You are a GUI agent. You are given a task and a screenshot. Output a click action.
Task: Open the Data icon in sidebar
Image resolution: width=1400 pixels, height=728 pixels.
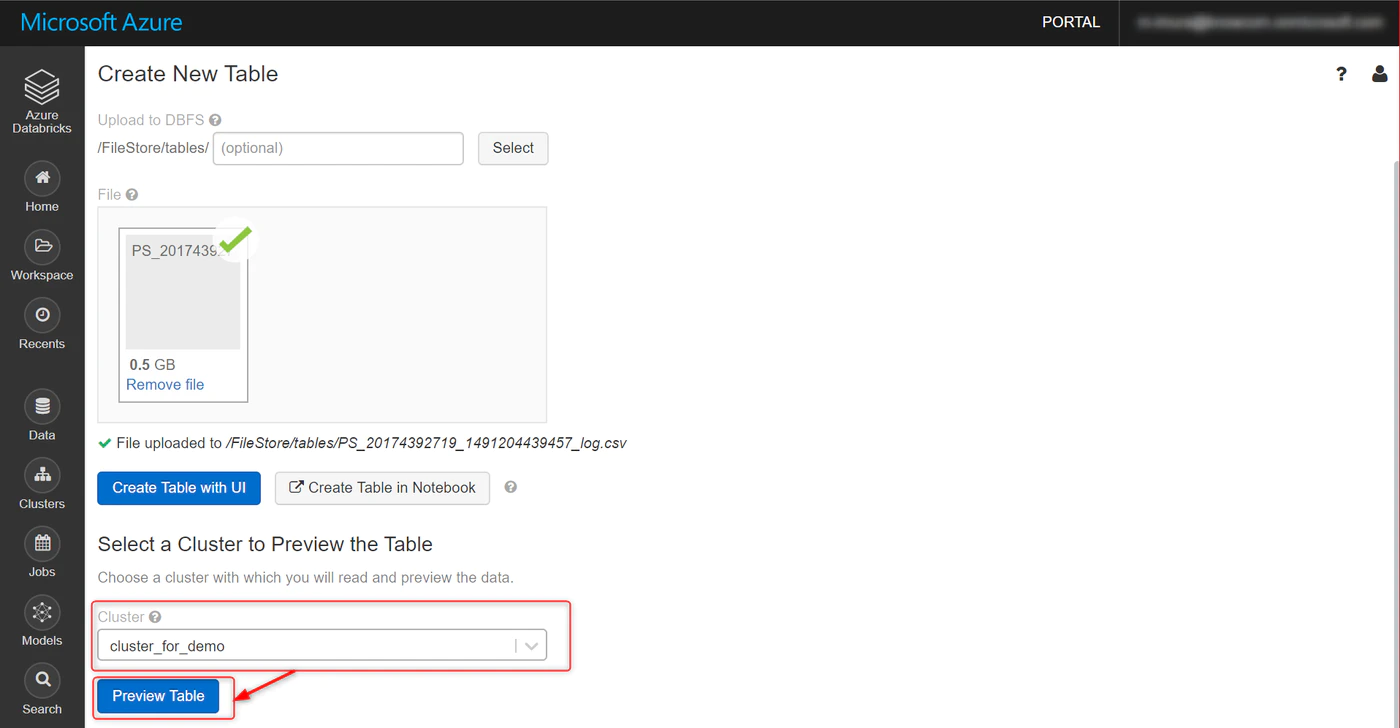pyautogui.click(x=42, y=407)
